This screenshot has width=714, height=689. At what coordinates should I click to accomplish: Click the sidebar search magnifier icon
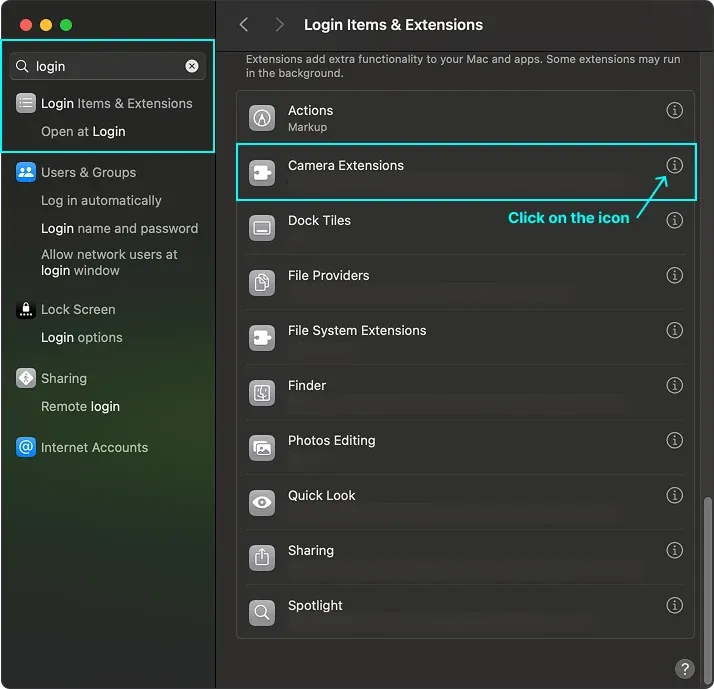coord(22,66)
